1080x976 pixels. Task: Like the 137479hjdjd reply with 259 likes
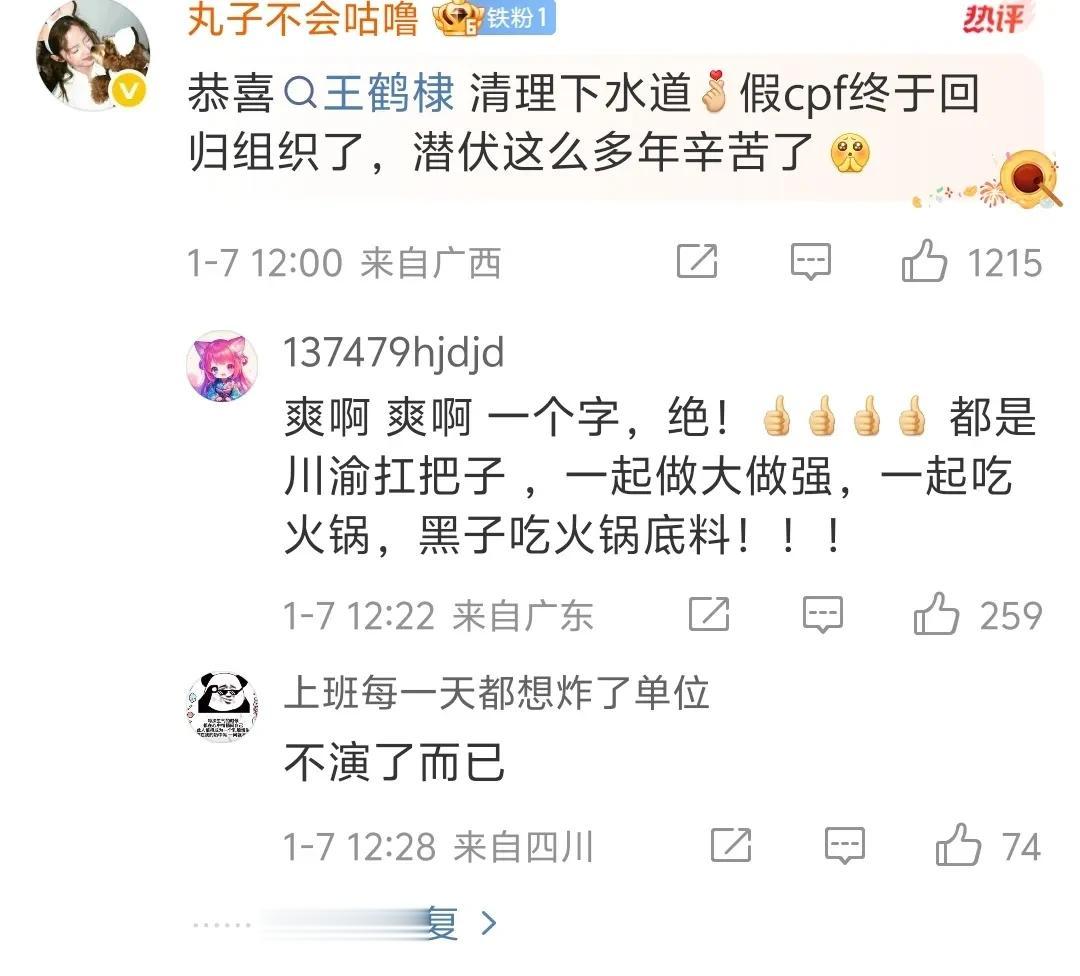tap(936, 613)
